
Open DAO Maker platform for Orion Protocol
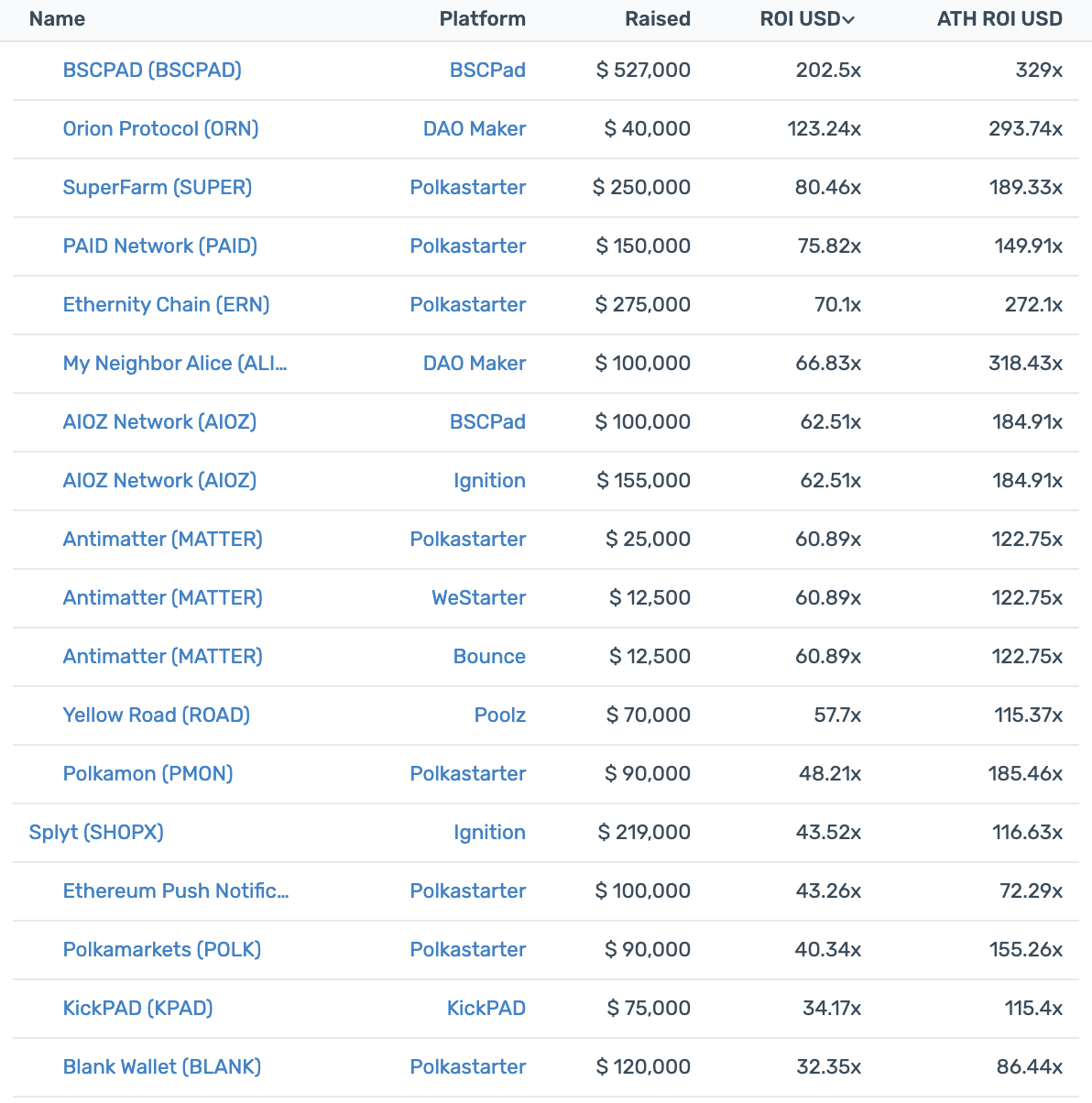tap(475, 128)
